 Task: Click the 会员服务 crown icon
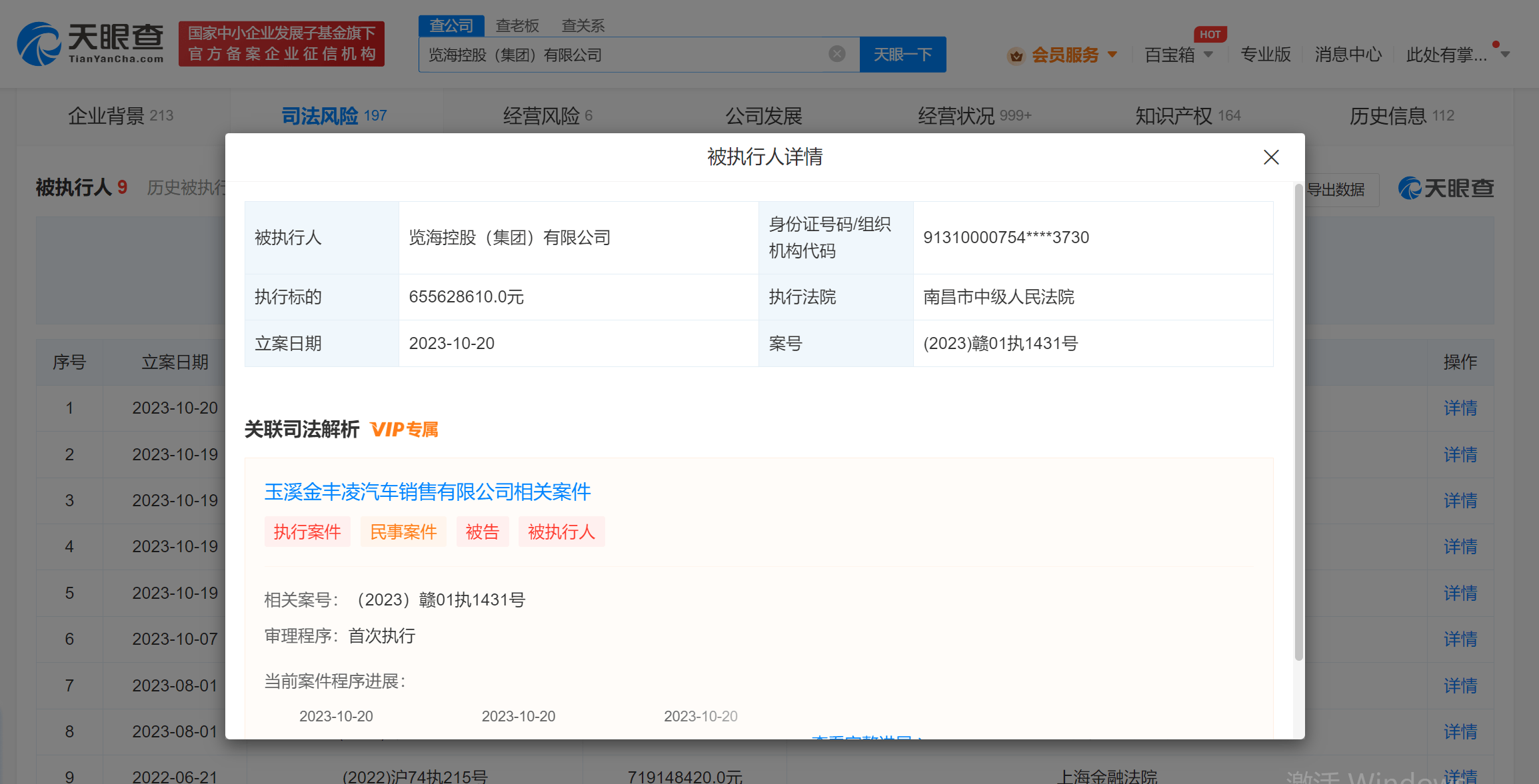coord(1015,55)
